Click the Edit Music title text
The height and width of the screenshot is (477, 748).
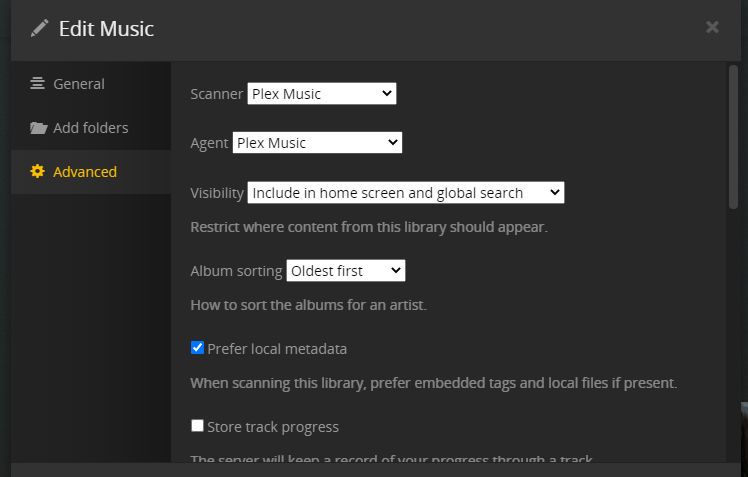tap(106, 28)
